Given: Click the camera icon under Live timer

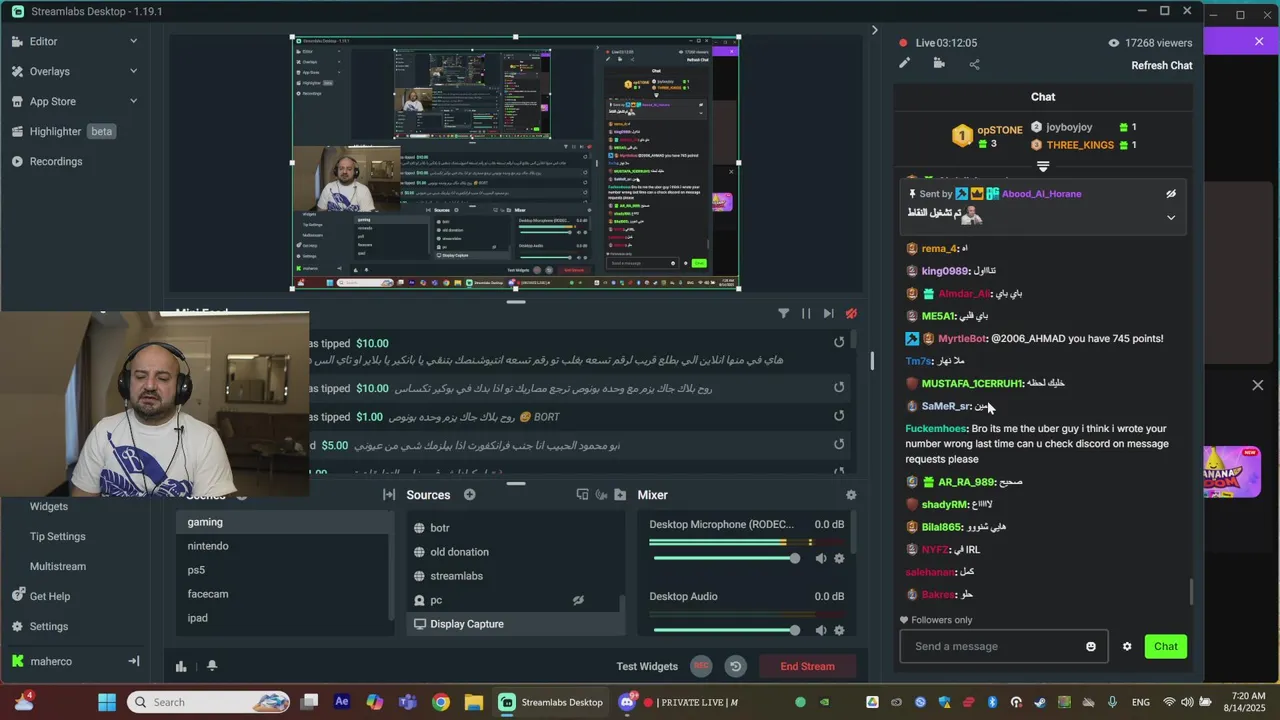Looking at the screenshot, I should [x=939, y=64].
